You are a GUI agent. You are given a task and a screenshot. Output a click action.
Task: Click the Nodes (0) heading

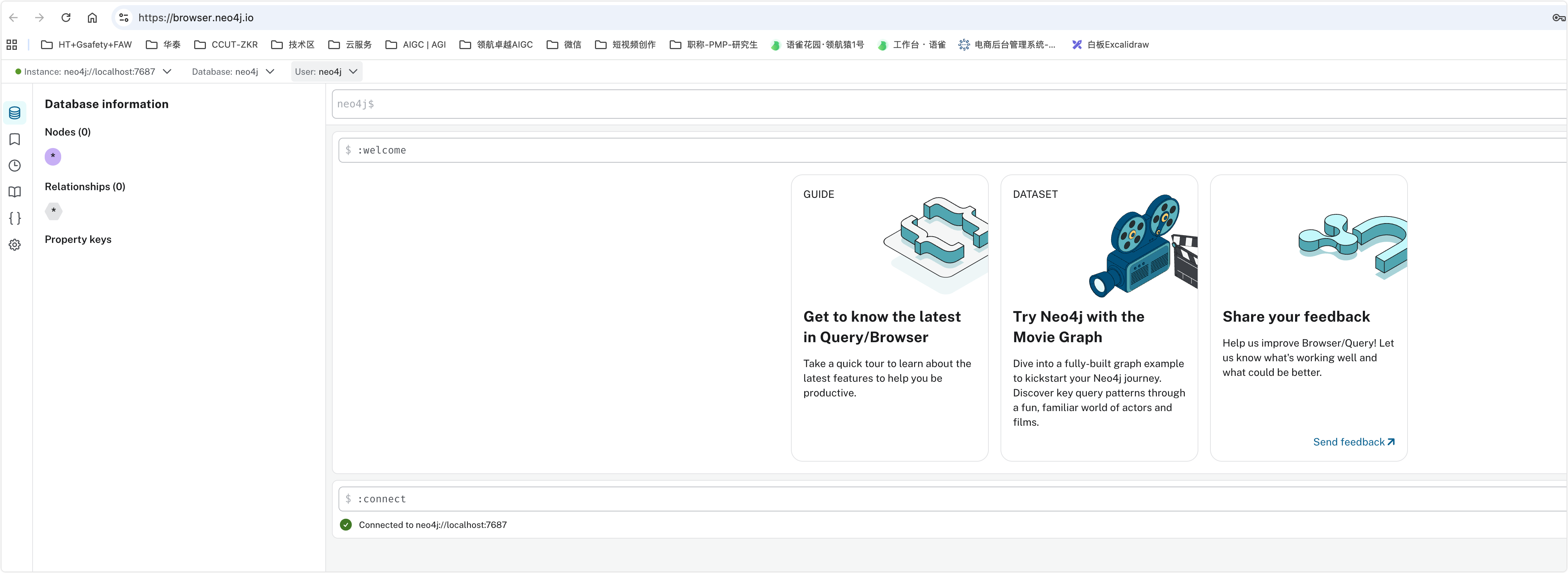(67, 132)
